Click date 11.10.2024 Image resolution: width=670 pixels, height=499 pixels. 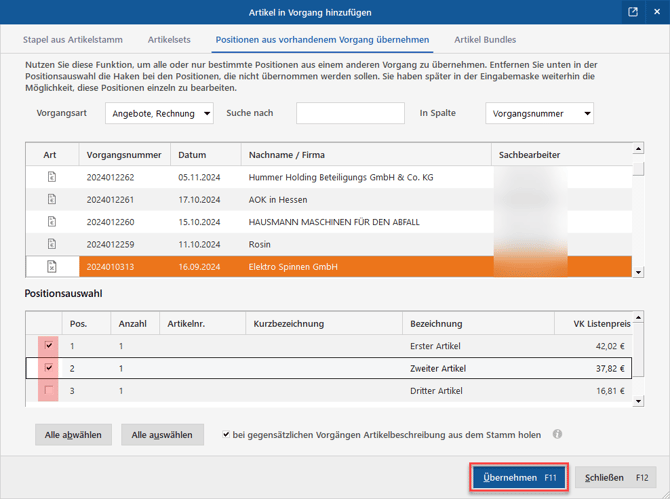point(199,244)
